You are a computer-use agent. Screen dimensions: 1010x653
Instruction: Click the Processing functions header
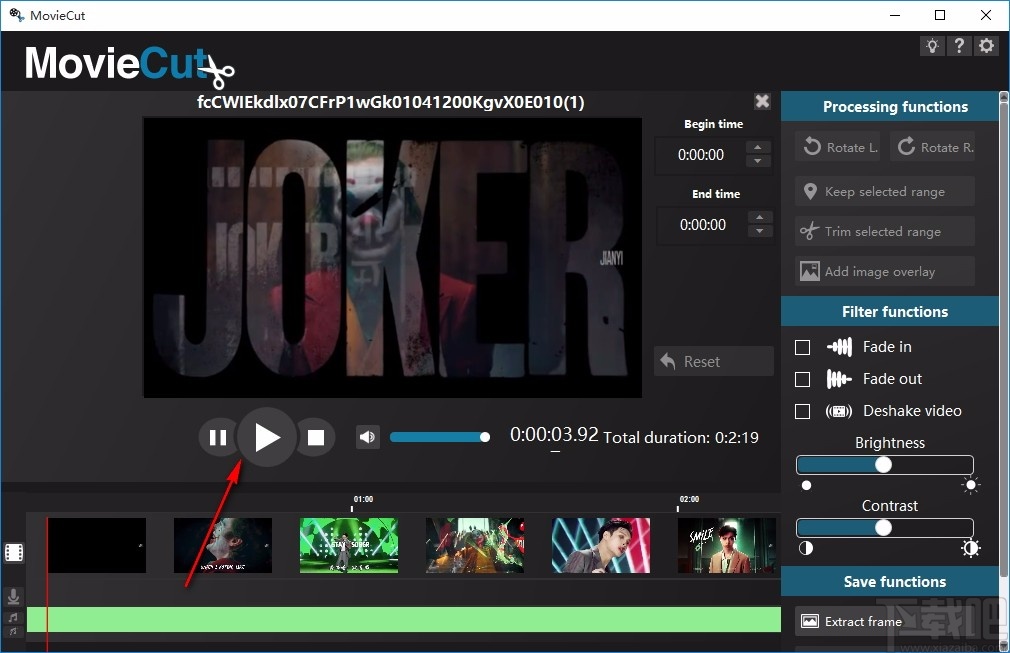point(890,106)
